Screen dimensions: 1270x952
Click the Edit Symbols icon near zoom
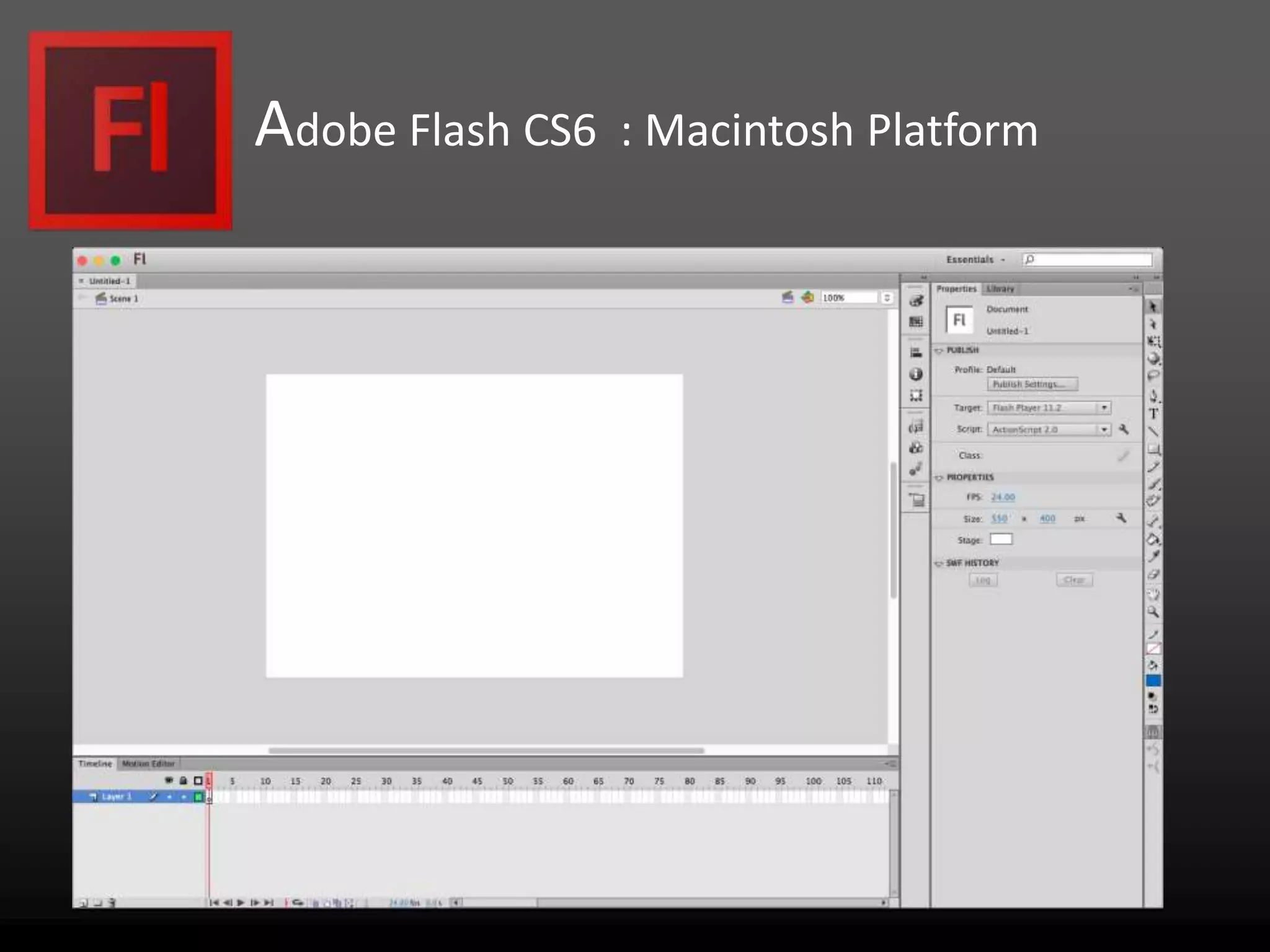807,297
